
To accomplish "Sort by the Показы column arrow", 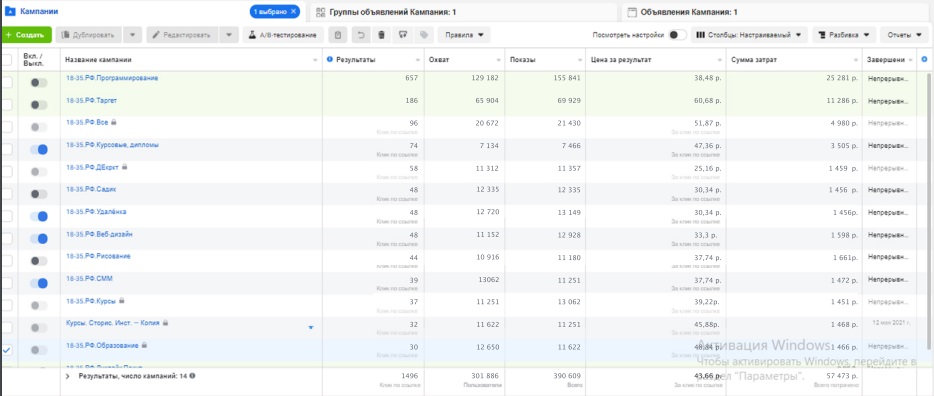I will (579, 60).
